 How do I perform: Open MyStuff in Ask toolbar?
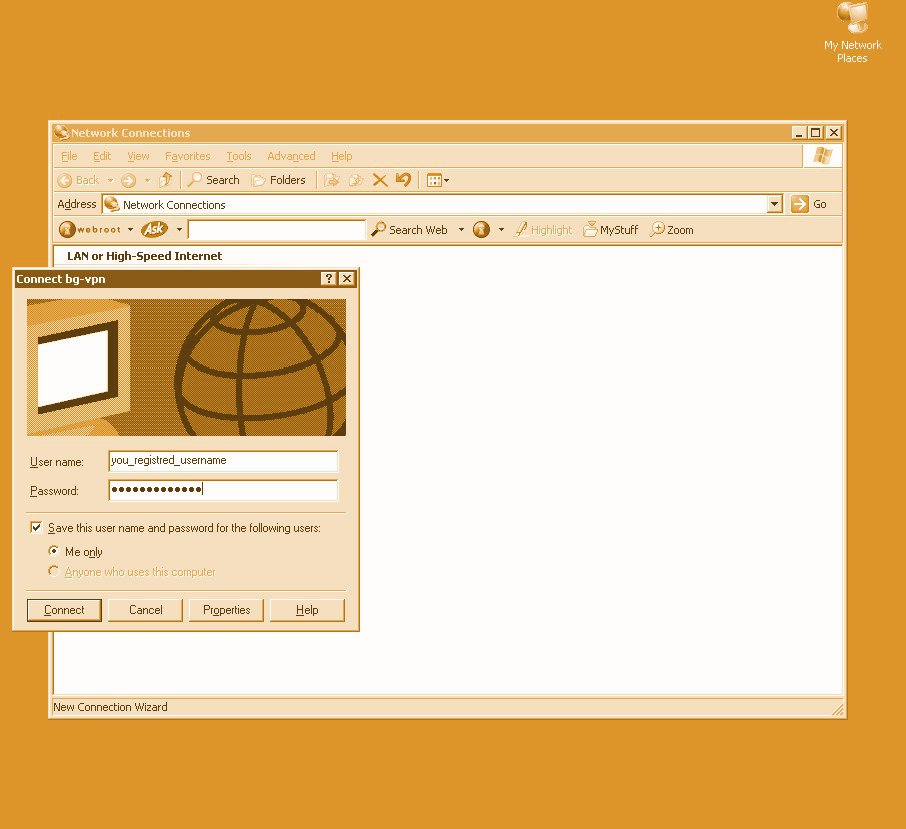[610, 229]
